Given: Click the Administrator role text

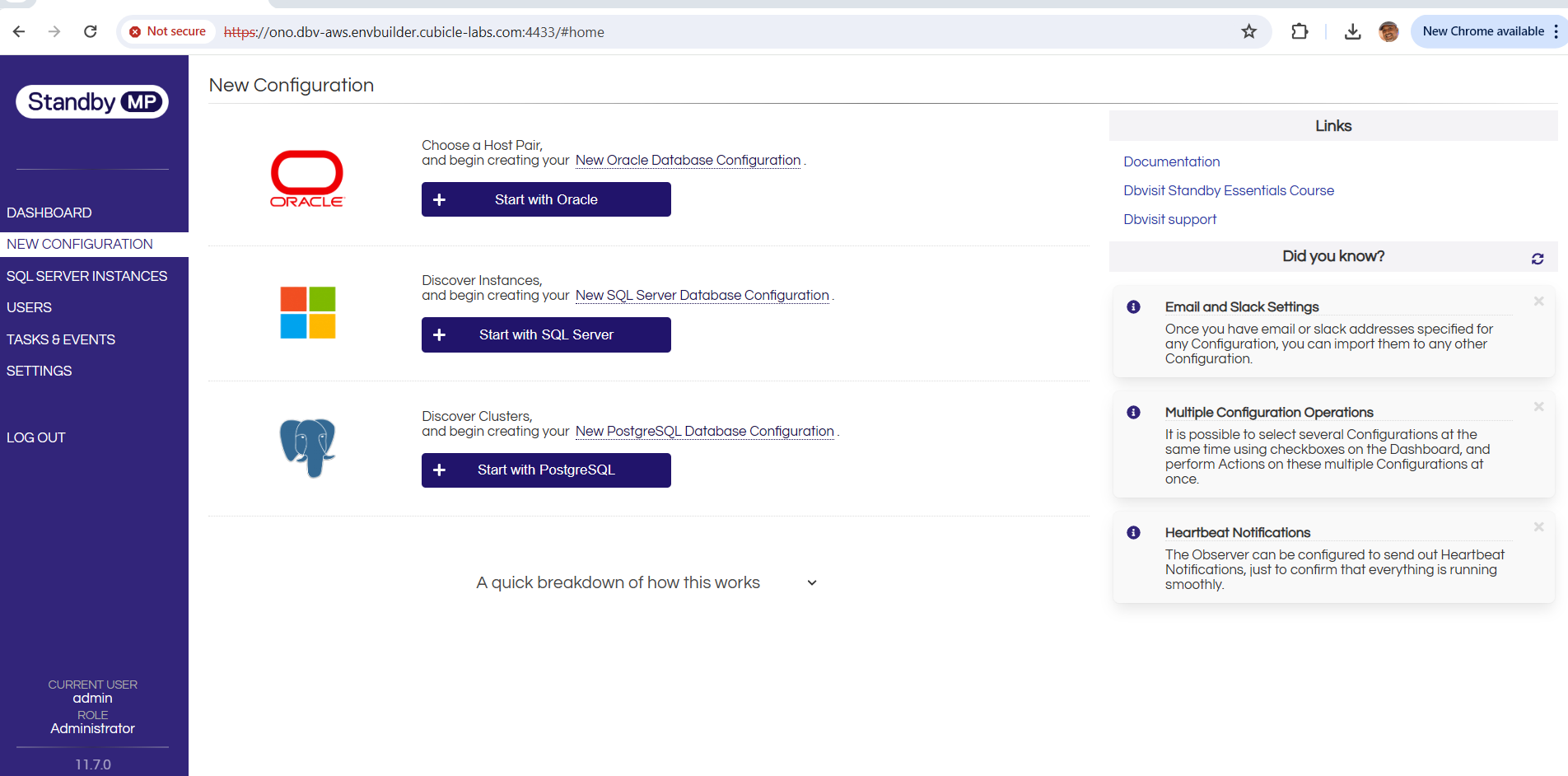Looking at the screenshot, I should 92,728.
